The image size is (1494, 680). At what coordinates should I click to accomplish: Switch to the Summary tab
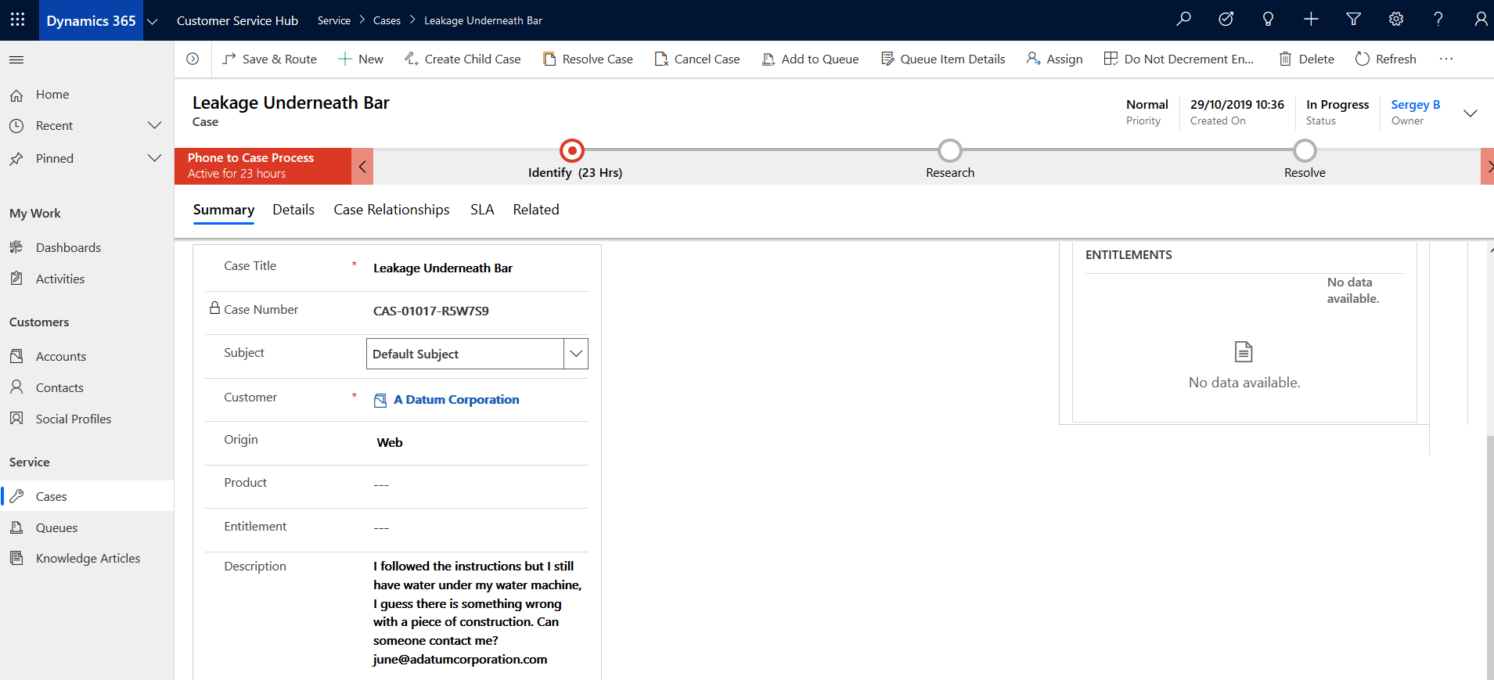coord(224,210)
